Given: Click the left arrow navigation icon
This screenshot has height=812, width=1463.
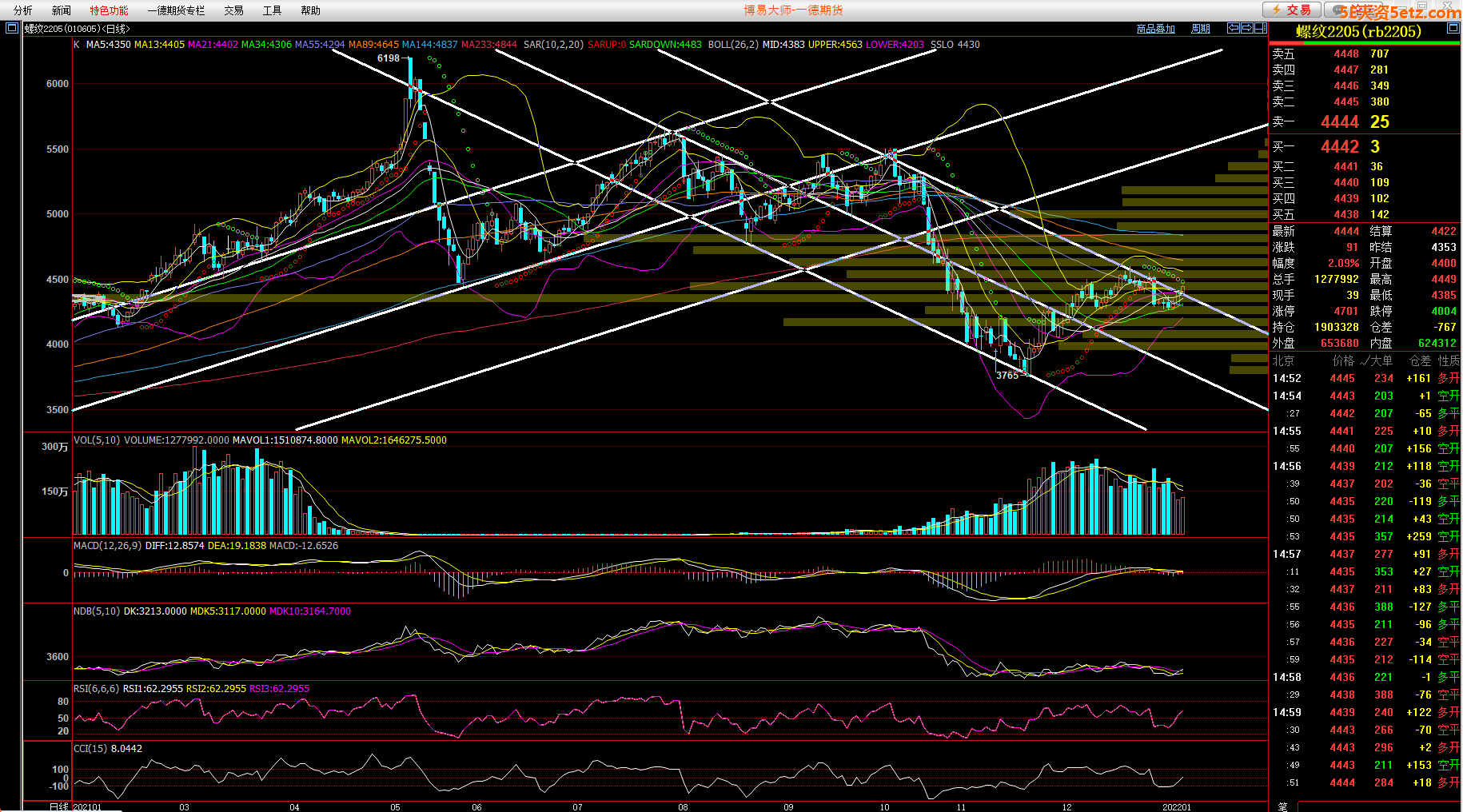Looking at the screenshot, I should coord(1234,28).
